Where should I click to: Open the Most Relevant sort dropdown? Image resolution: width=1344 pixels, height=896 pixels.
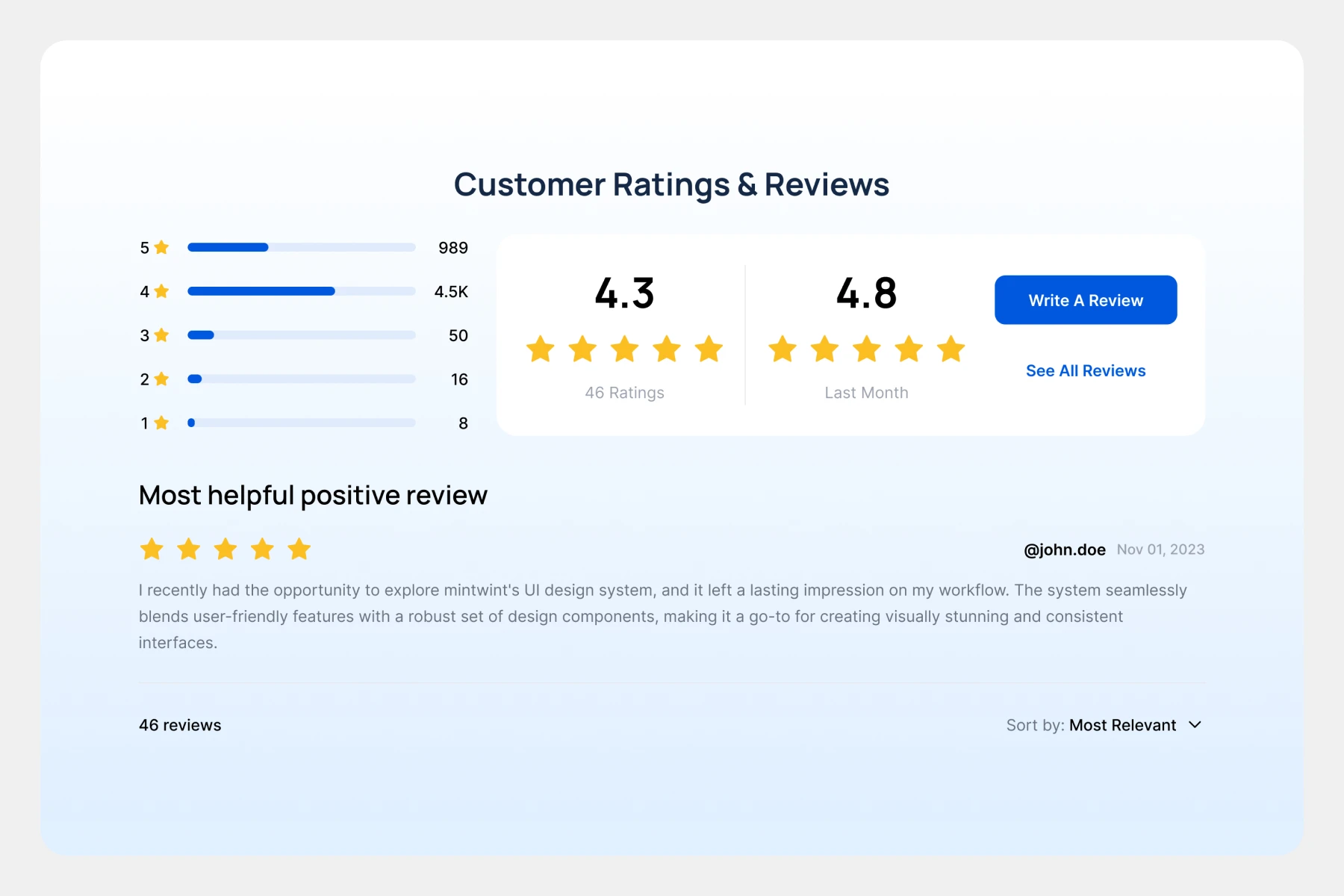tap(1121, 725)
